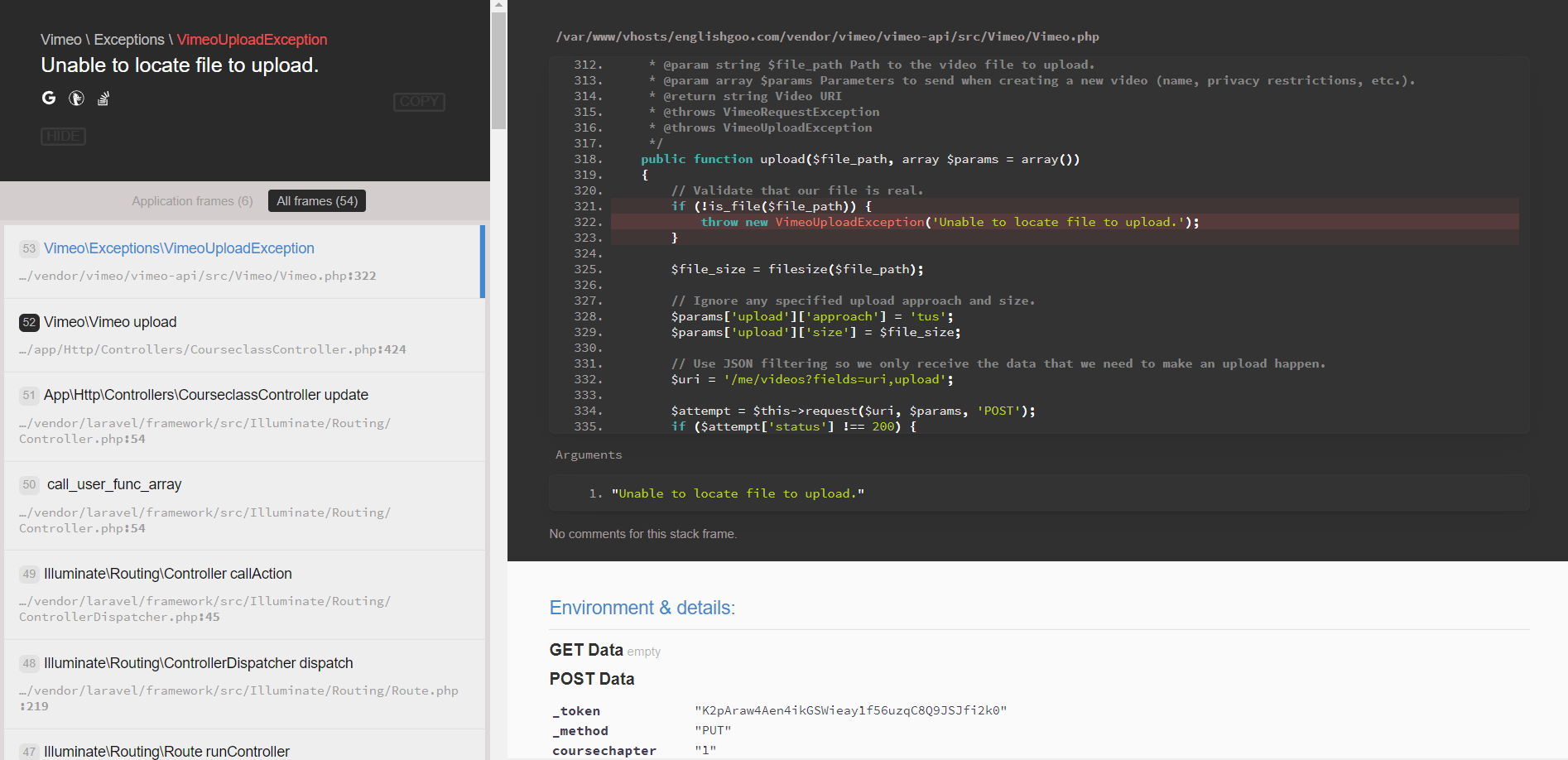Select frame 48 ControllerDispatcher dispatch
Screen dimensions: 1568x760
pyautogui.click(x=244, y=684)
